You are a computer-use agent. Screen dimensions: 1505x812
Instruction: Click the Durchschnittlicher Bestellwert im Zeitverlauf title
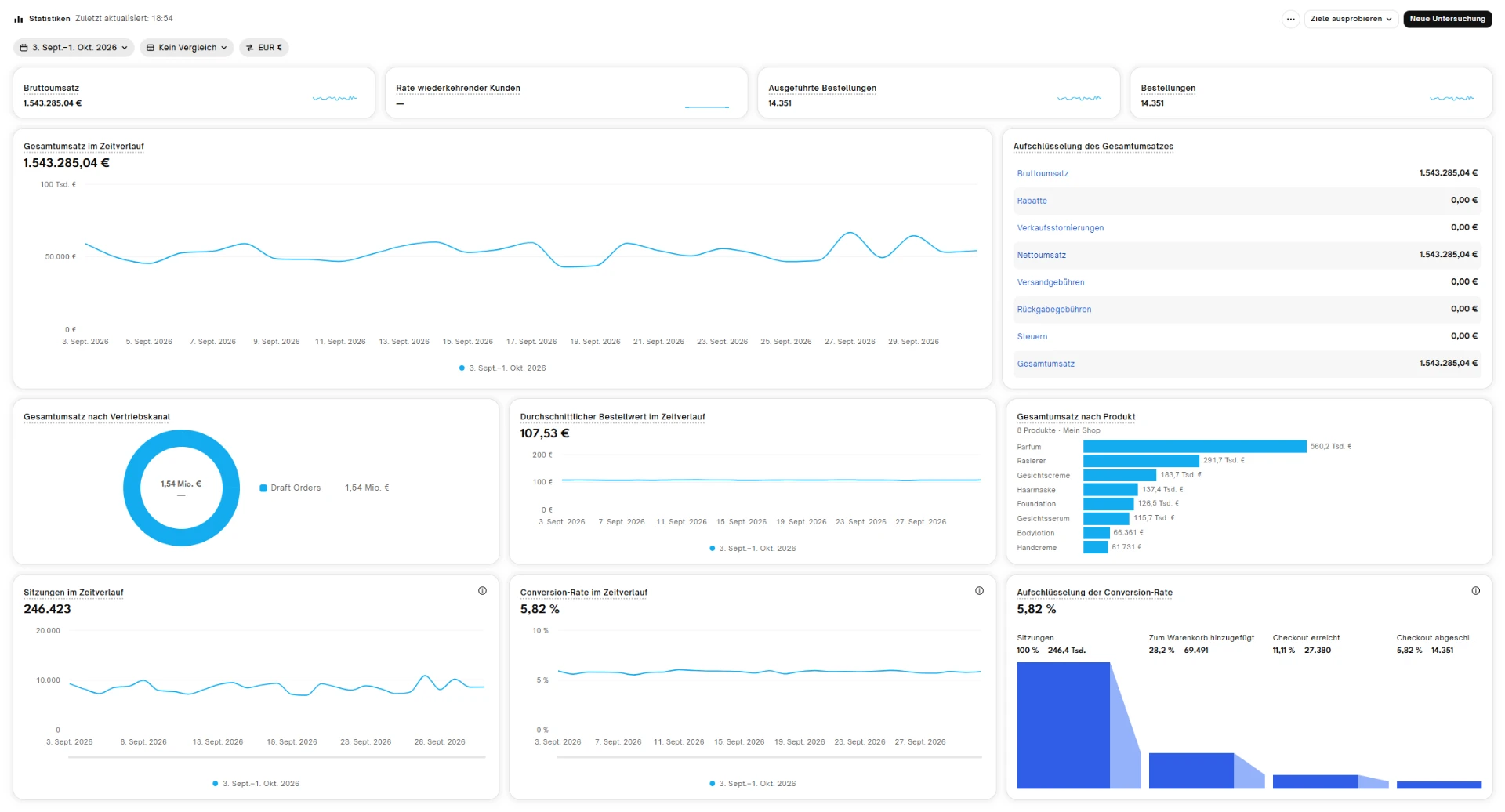612,417
